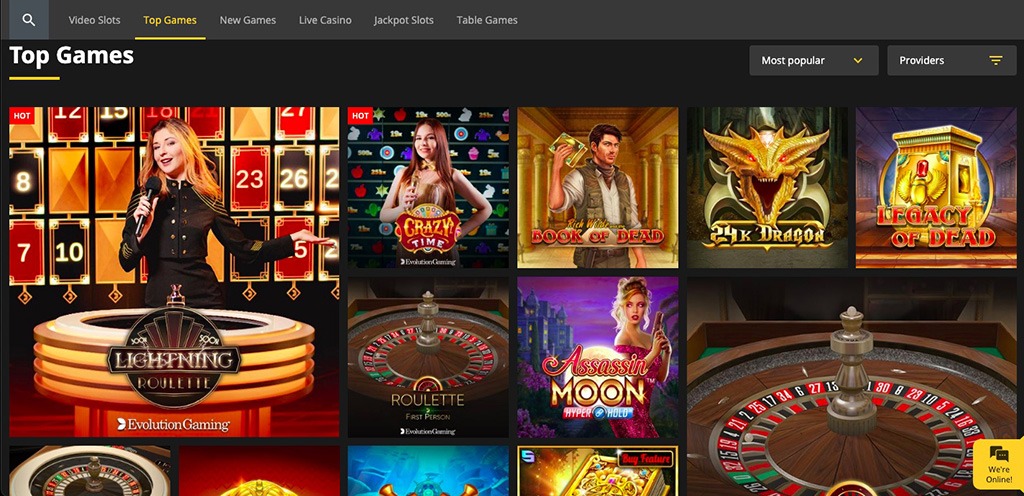Select the Top Games tab
This screenshot has height=496, width=1024.
[x=170, y=20]
